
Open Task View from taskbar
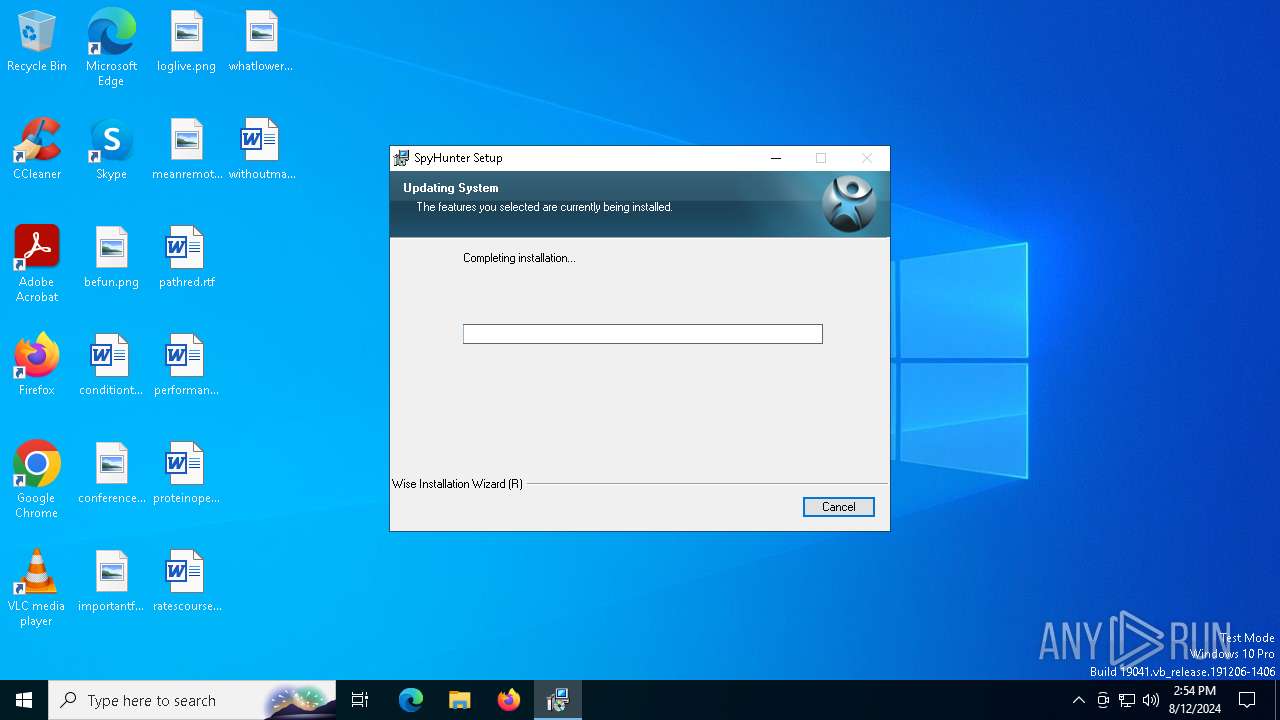pos(360,700)
